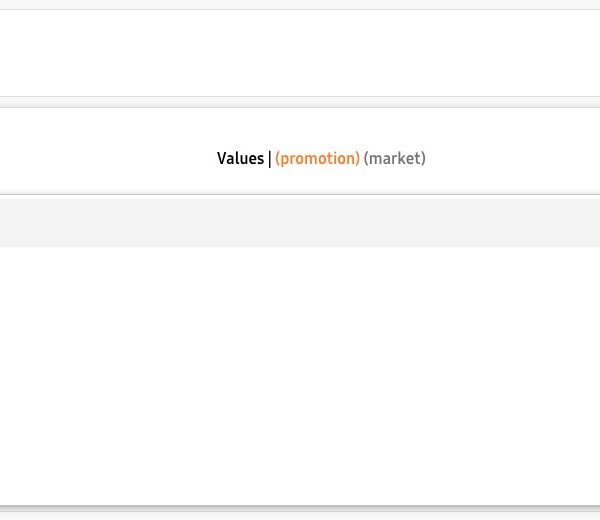This screenshot has width=600, height=520.
Task: Click the gray header bar below Values
Action: 300,222
